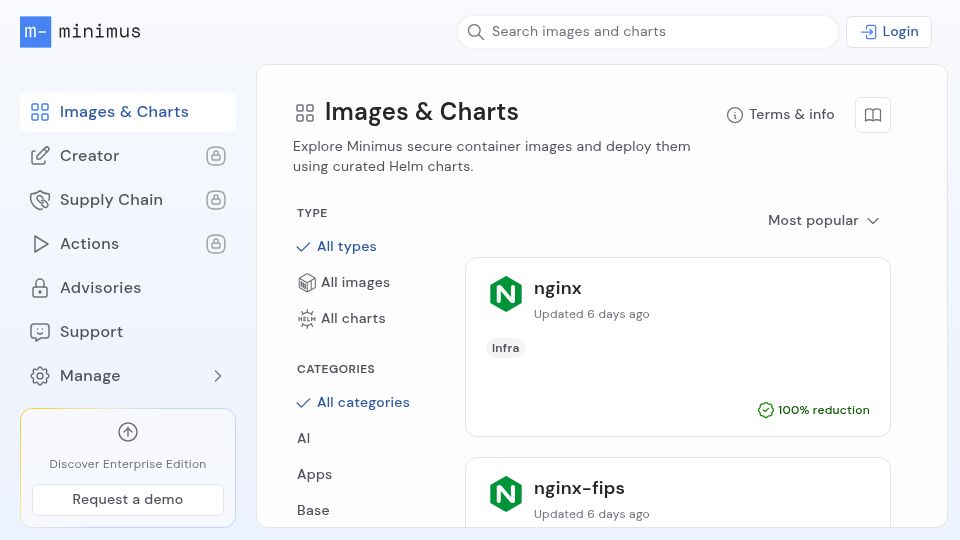Open the documentation book icon button
Image resolution: width=960 pixels, height=540 pixels.
872,115
